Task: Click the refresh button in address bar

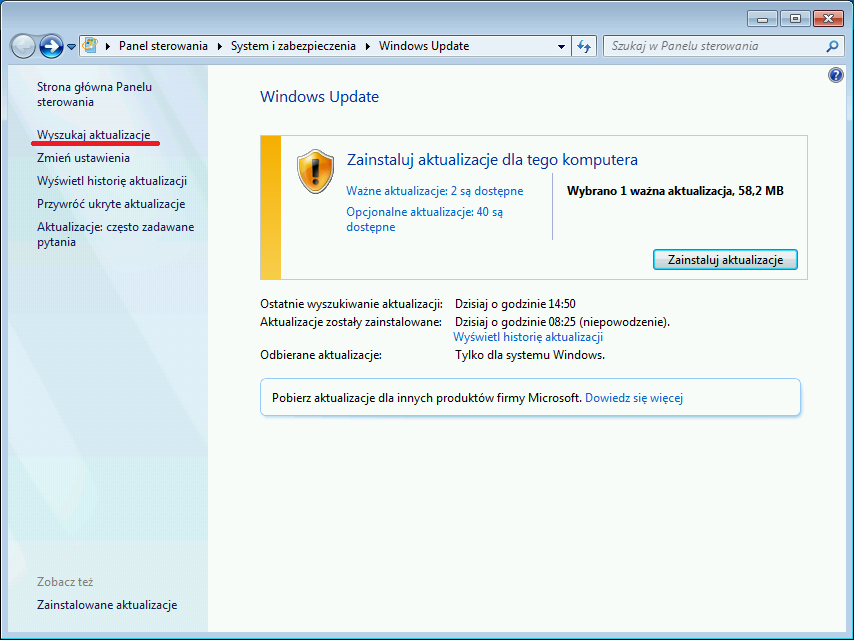Action: (584, 47)
